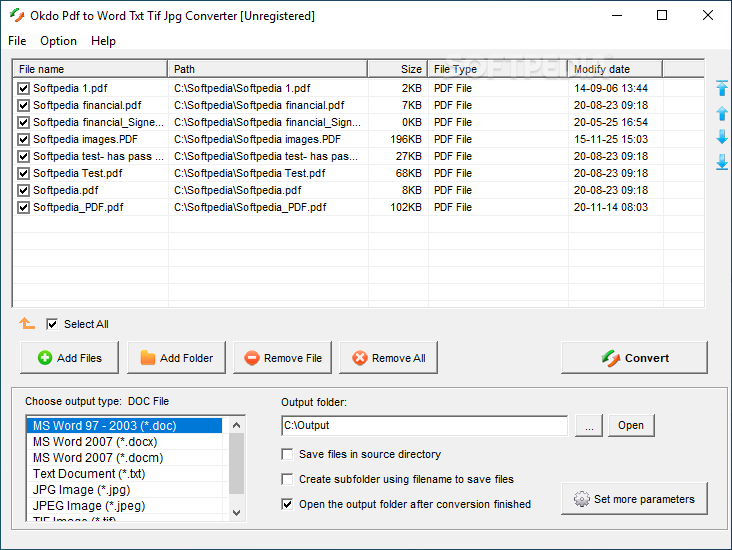Sort by Modify date column header

pos(615,69)
